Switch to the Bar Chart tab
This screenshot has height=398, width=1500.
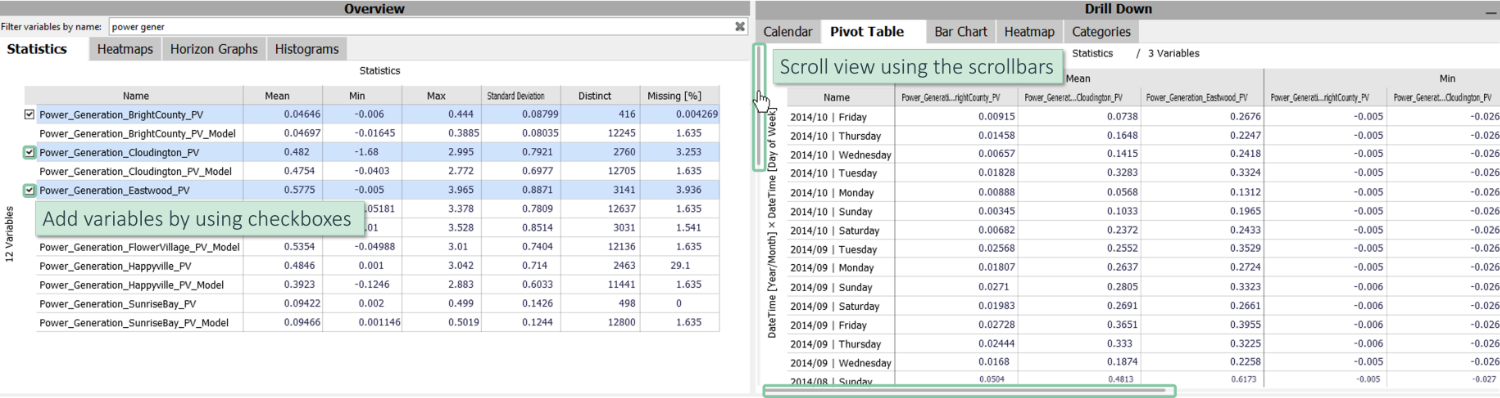[960, 32]
